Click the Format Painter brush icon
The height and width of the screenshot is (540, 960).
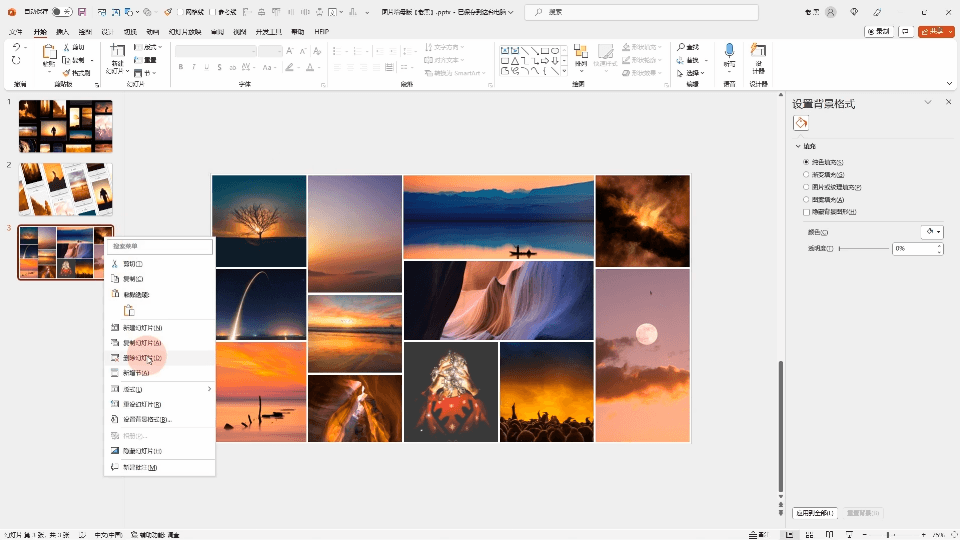67,73
